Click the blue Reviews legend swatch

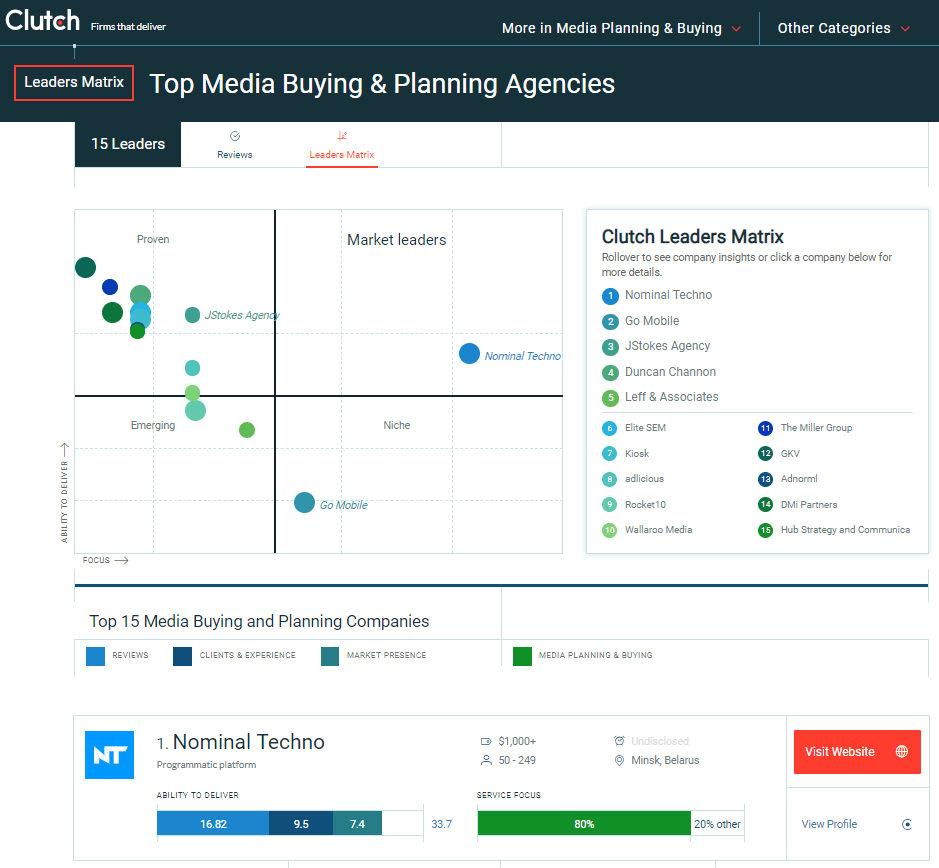tap(95, 657)
